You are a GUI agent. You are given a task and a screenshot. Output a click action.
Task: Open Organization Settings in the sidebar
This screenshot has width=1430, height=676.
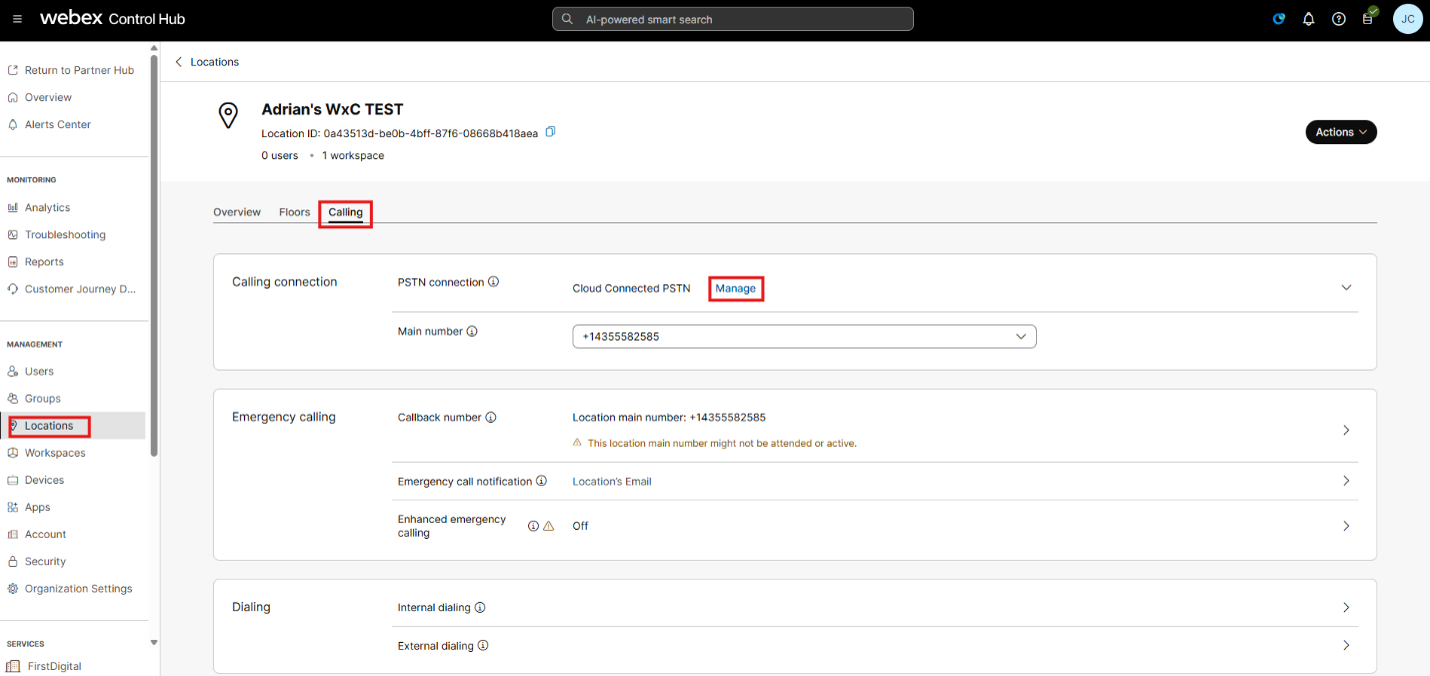click(76, 589)
